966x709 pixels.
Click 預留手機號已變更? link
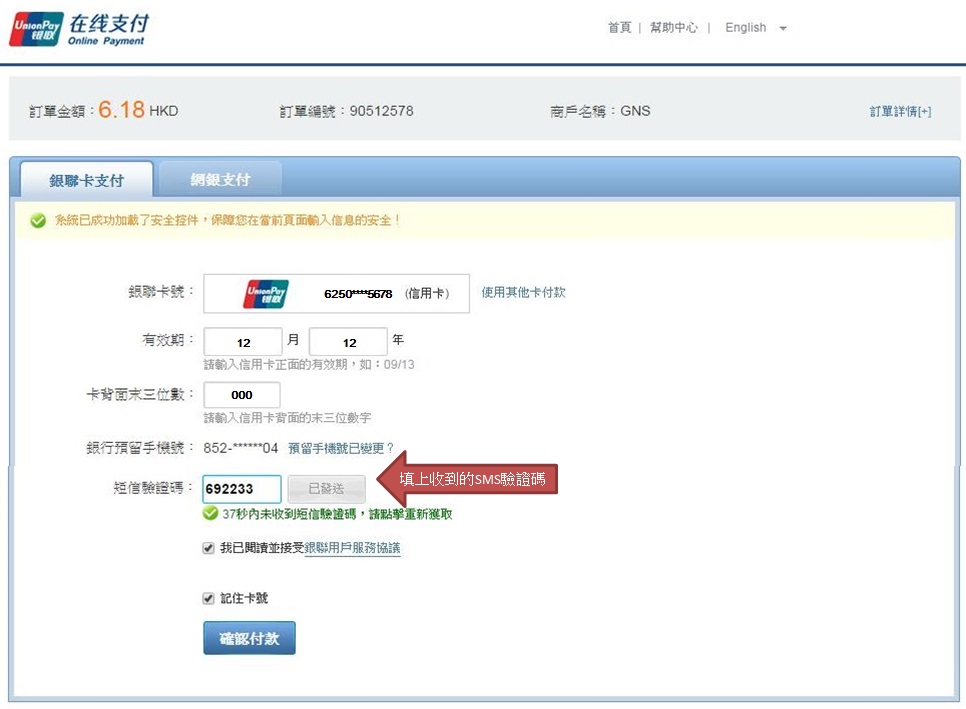tap(341, 448)
